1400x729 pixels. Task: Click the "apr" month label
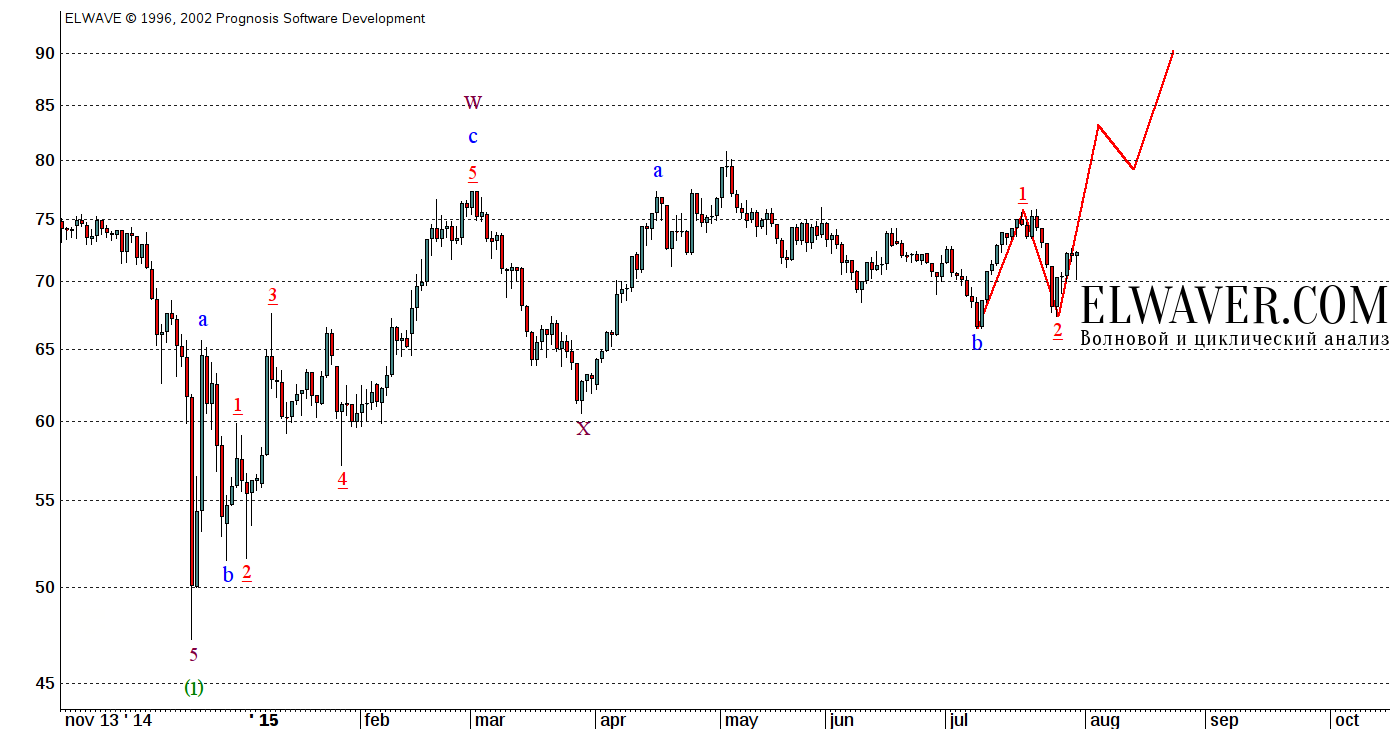(x=612, y=720)
